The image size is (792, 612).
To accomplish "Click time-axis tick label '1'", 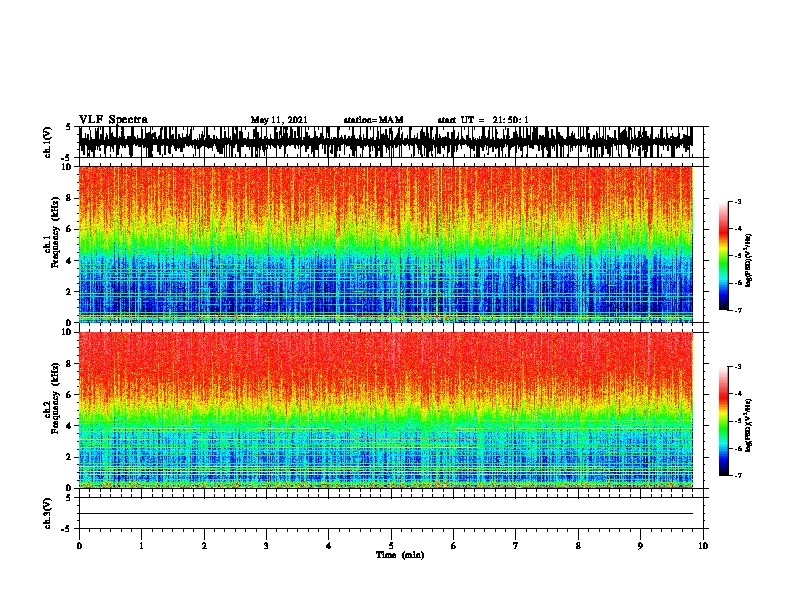I will pos(141,546).
